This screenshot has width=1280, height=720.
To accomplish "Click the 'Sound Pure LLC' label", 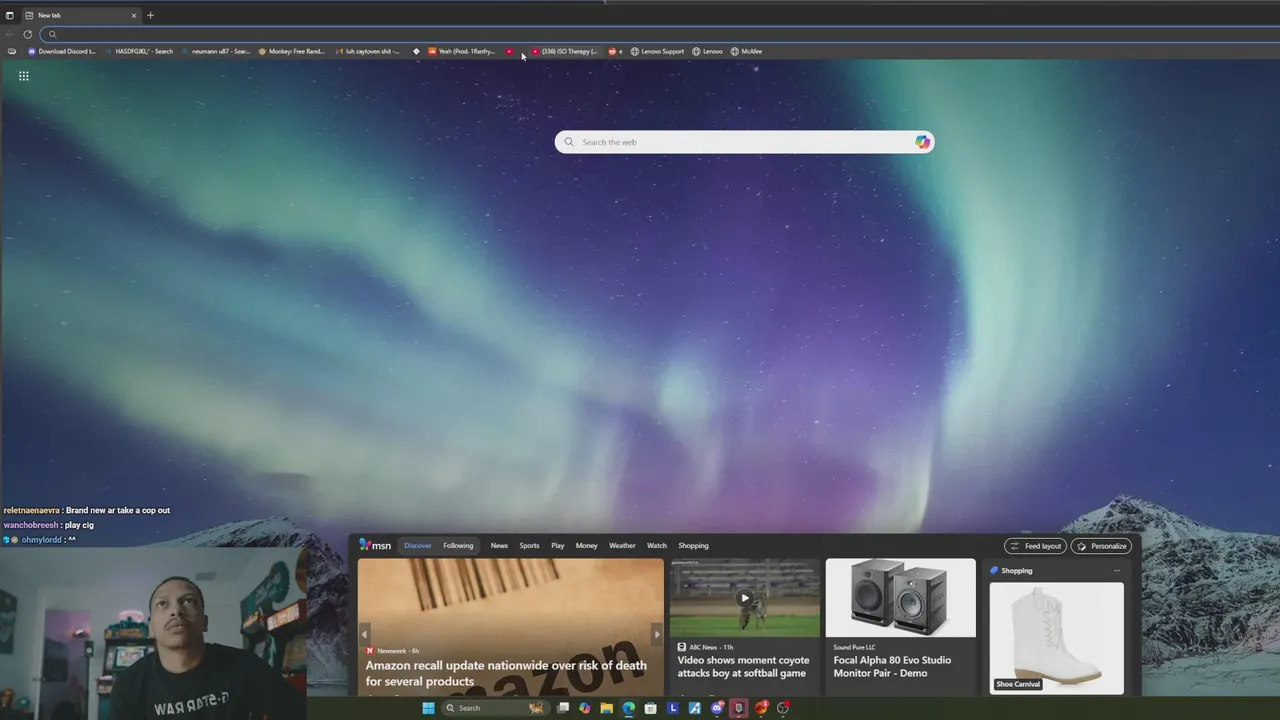I will click(854, 647).
